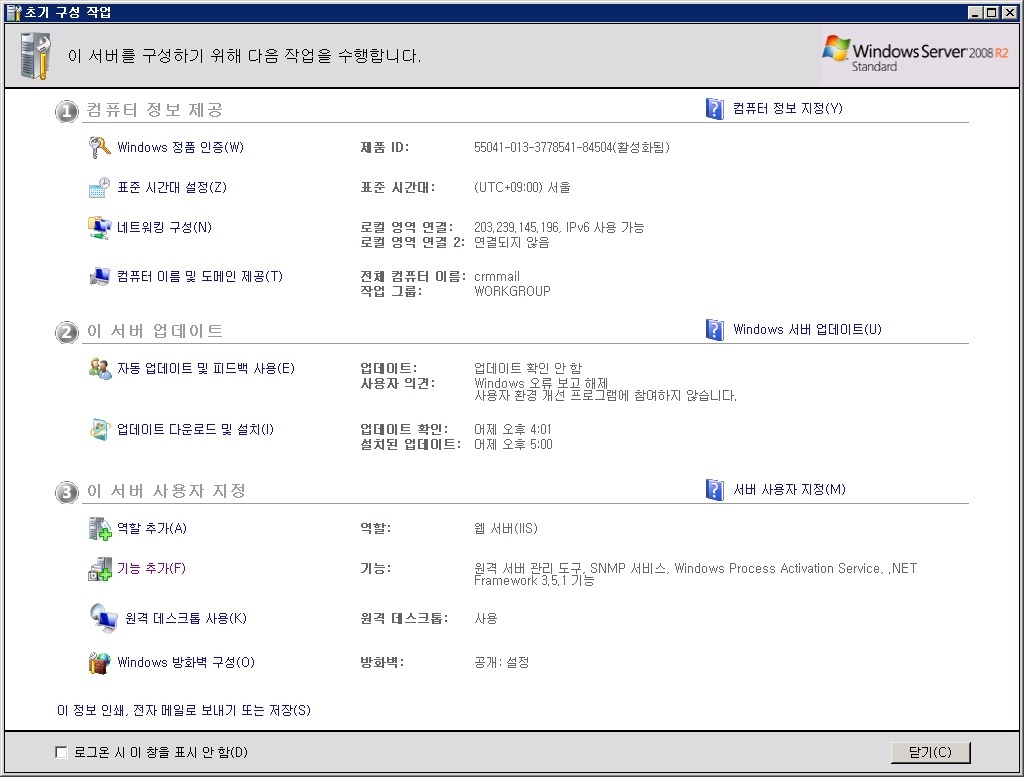Click the WORKGROUP value
Image resolution: width=1024 pixels, height=777 pixels.
pyautogui.click(x=512, y=291)
